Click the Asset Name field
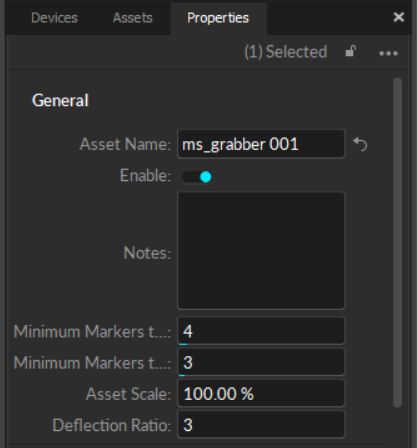 (x=261, y=144)
